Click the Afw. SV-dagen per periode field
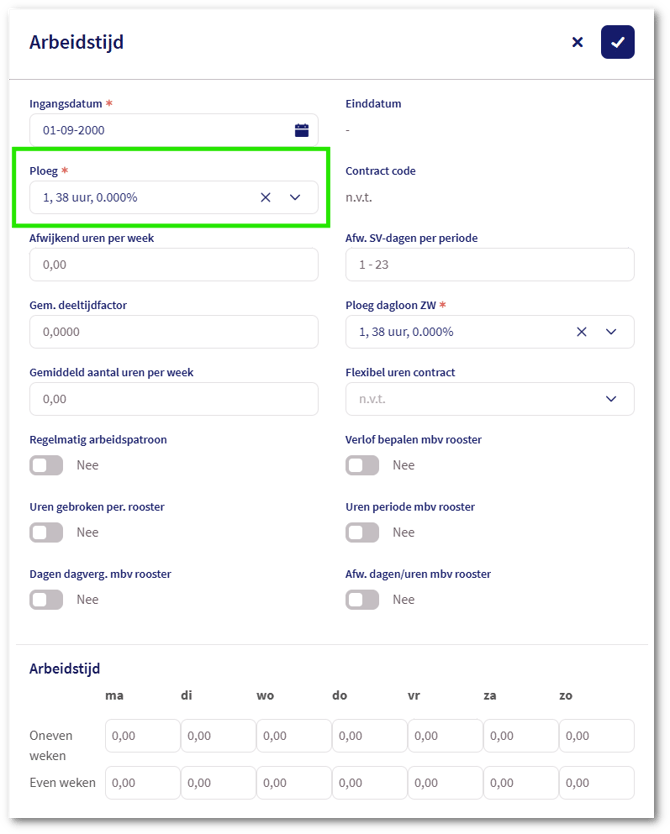Image resolution: width=670 pixels, height=834 pixels. pyautogui.click(x=490, y=264)
